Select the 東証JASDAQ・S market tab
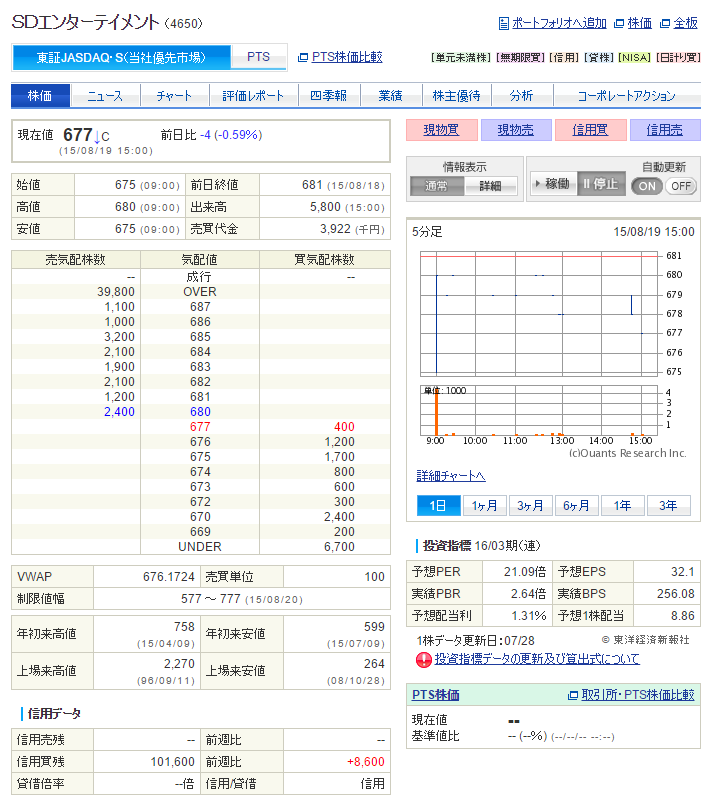Screen dimensions: 710x801 click(x=122, y=57)
